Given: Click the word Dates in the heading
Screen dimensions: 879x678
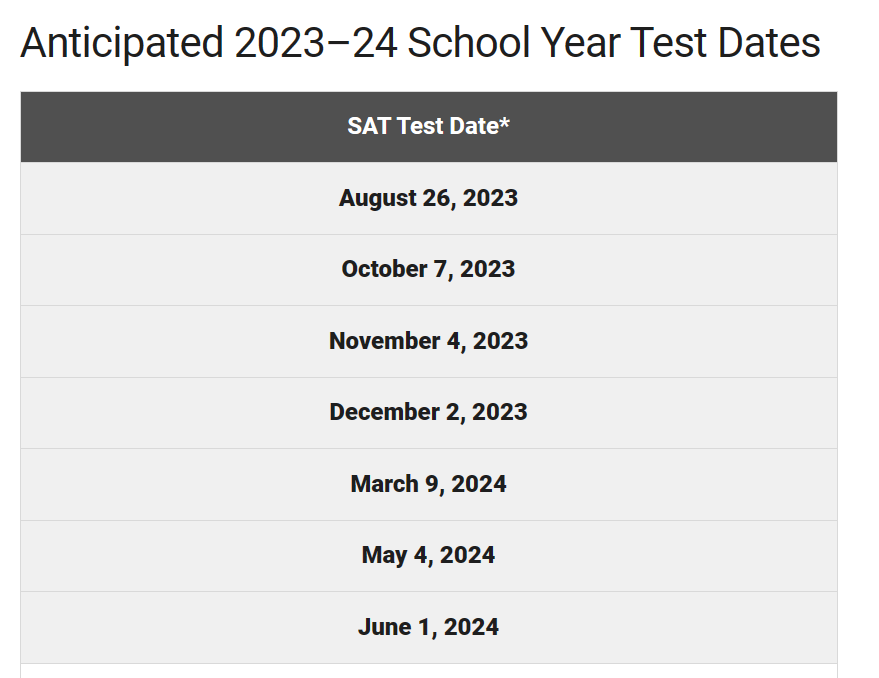Looking at the screenshot, I should pyautogui.click(x=769, y=43).
